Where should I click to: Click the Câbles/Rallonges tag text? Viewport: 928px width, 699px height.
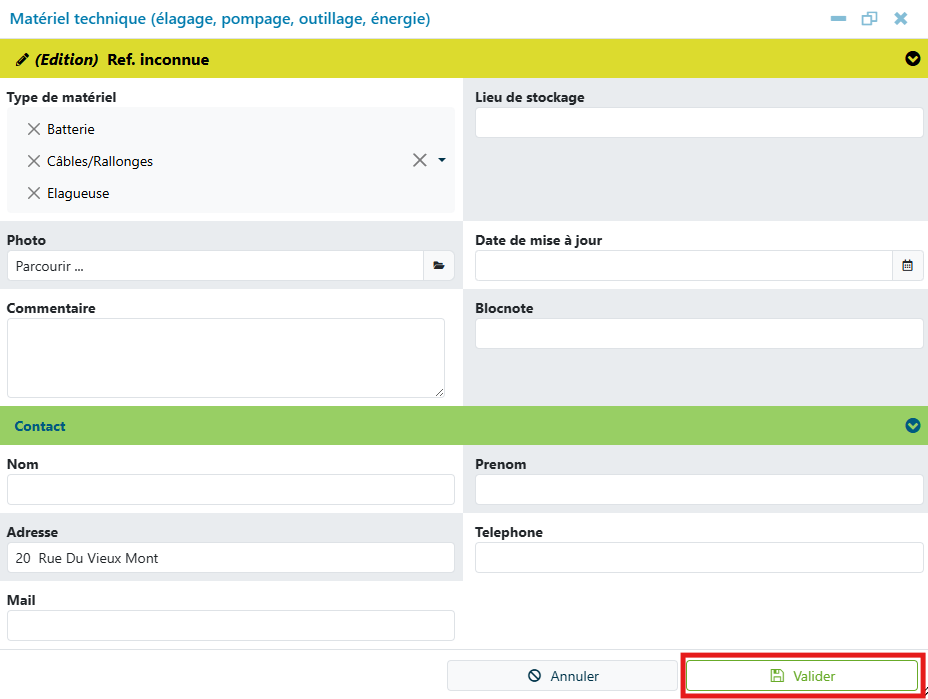pyautogui.click(x=99, y=161)
